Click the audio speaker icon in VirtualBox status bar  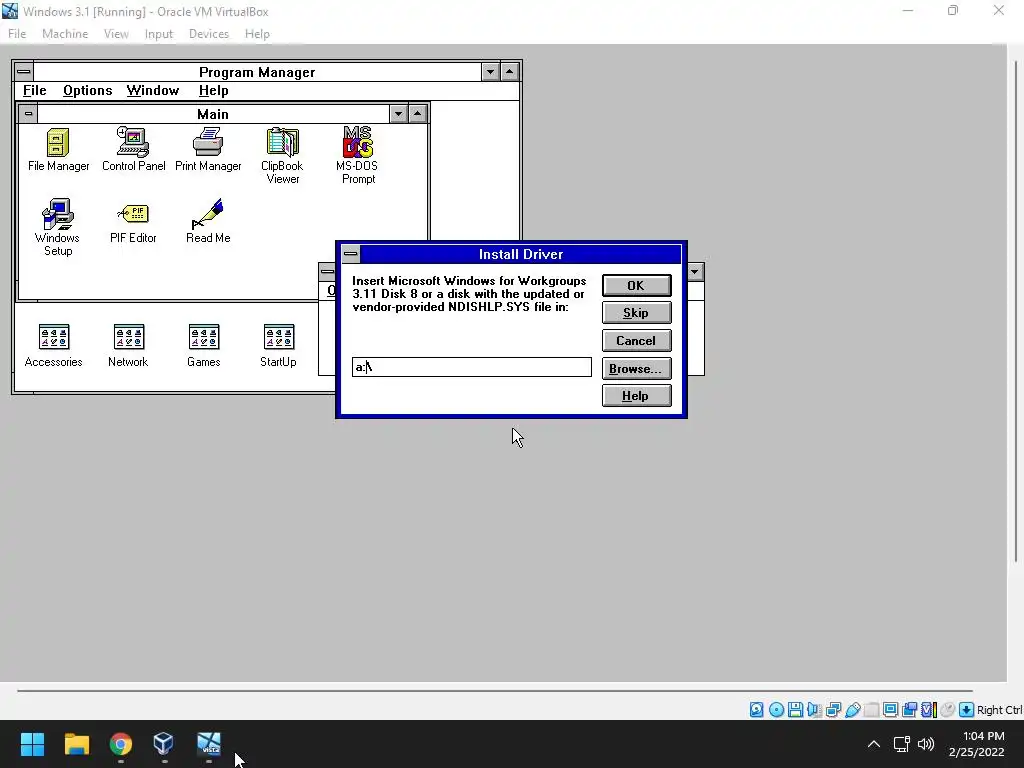(814, 710)
